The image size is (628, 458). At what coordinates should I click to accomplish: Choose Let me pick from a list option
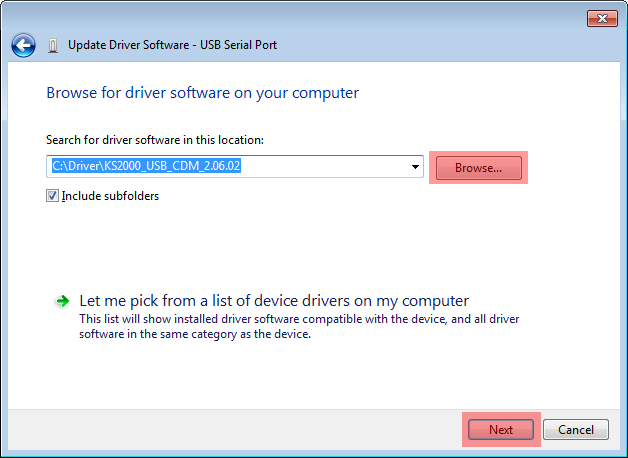click(274, 301)
